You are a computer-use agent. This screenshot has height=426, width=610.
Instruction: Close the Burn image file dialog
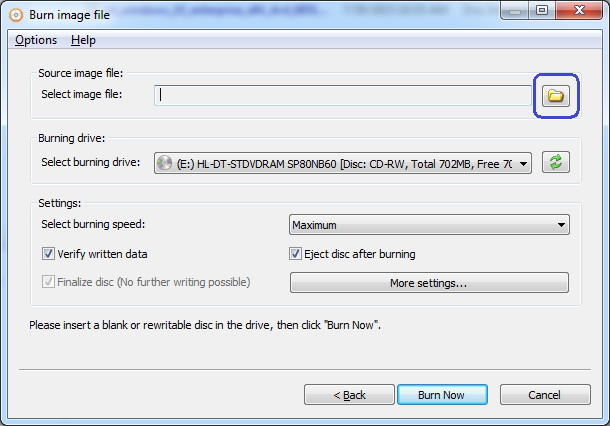[x=579, y=11]
